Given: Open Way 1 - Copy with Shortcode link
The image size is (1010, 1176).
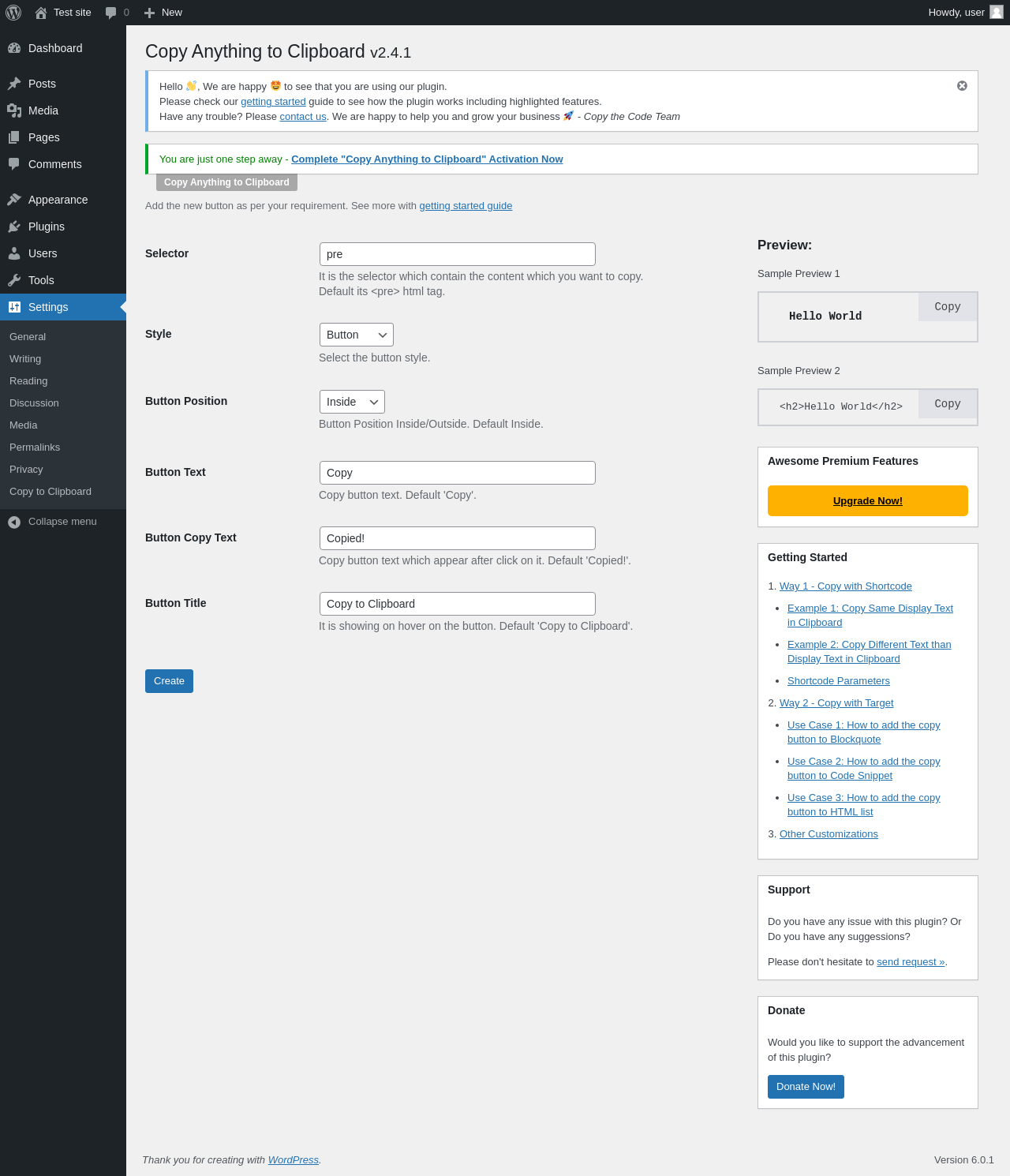Looking at the screenshot, I should click(846, 586).
